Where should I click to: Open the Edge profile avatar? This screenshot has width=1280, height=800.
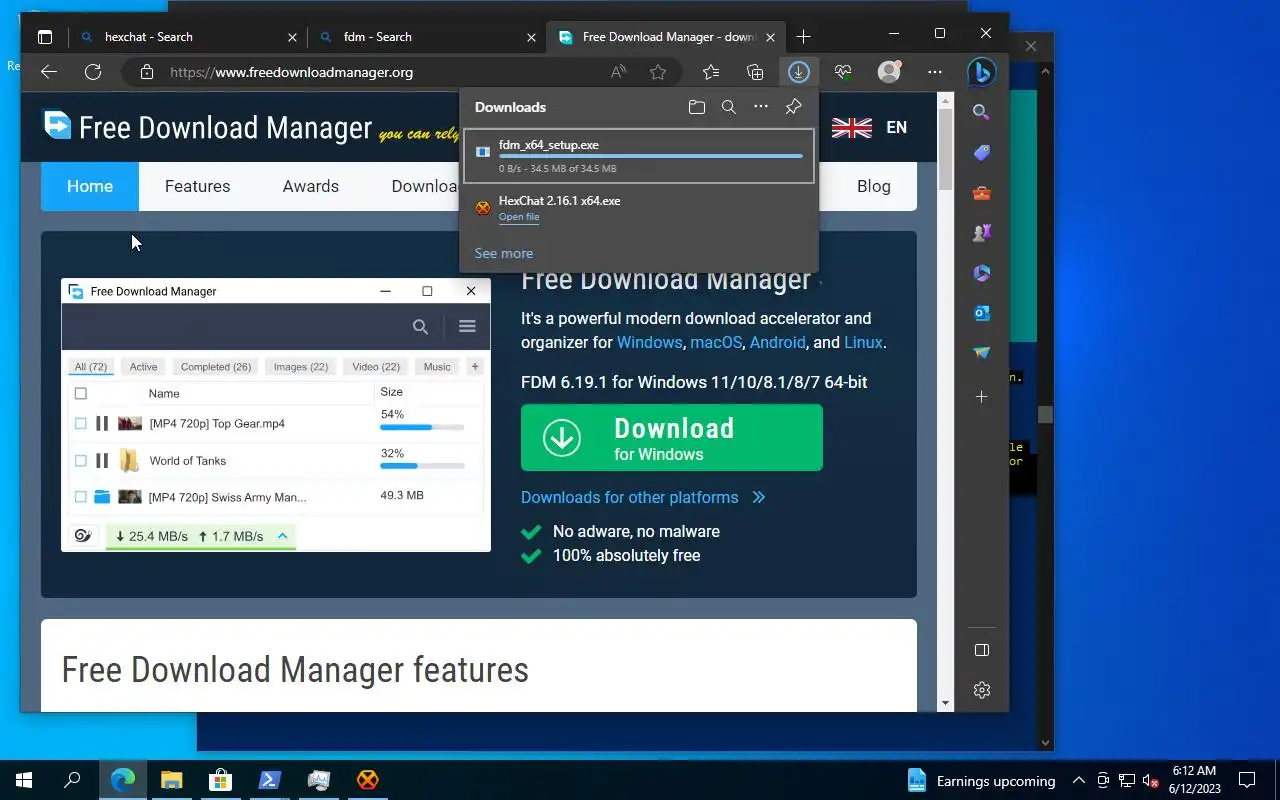tap(889, 72)
